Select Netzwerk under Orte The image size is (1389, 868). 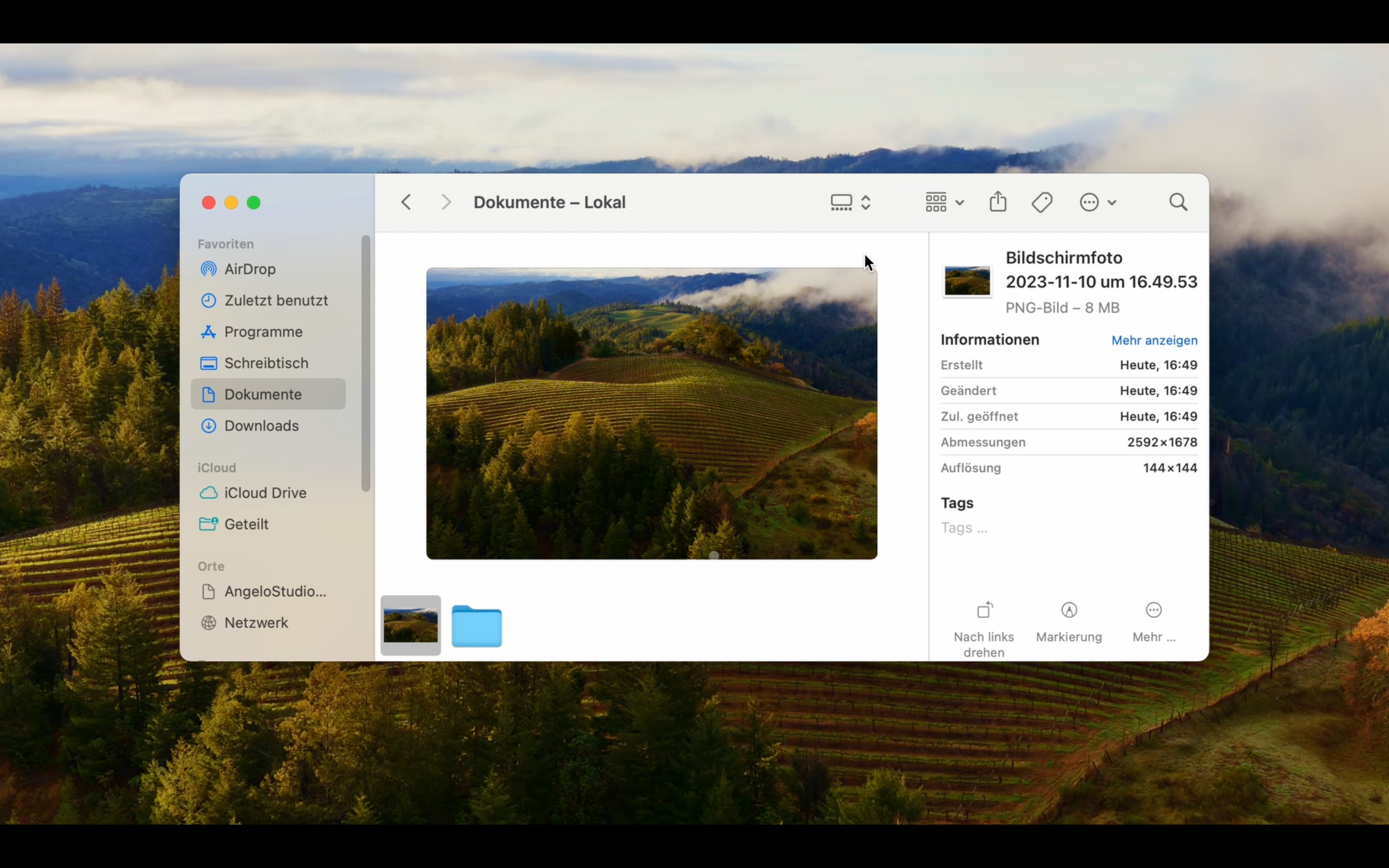[257, 622]
